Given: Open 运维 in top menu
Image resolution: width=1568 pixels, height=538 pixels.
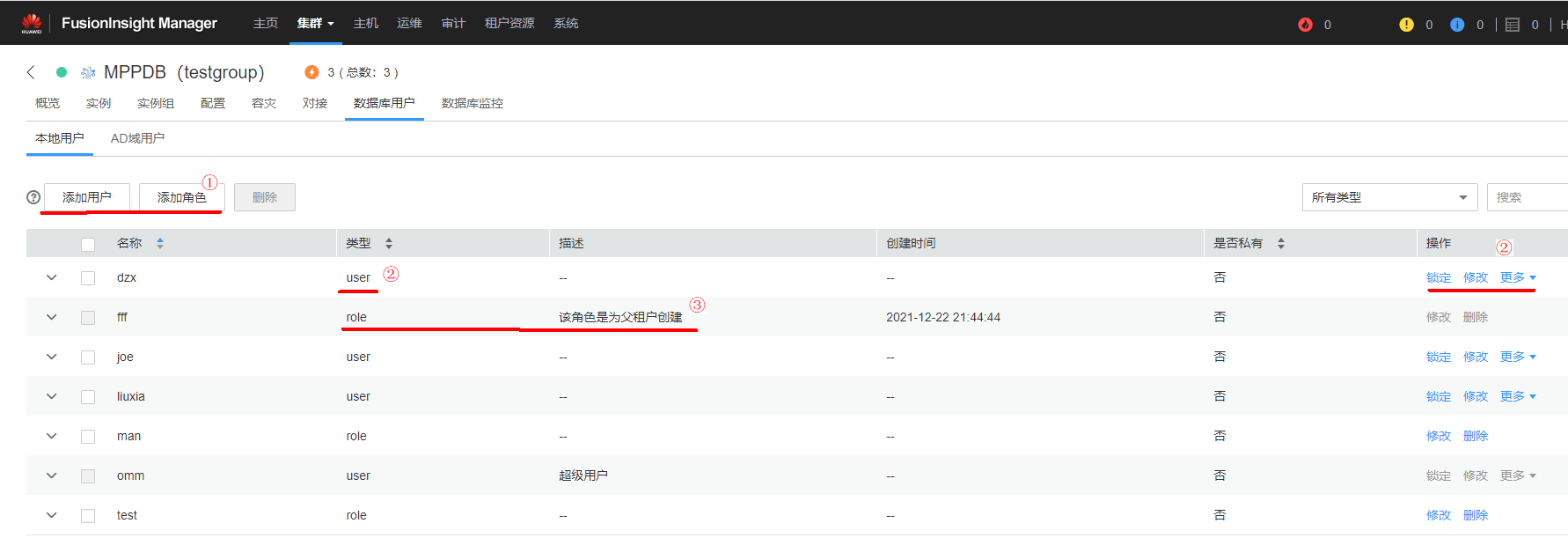Looking at the screenshot, I should pos(409,23).
